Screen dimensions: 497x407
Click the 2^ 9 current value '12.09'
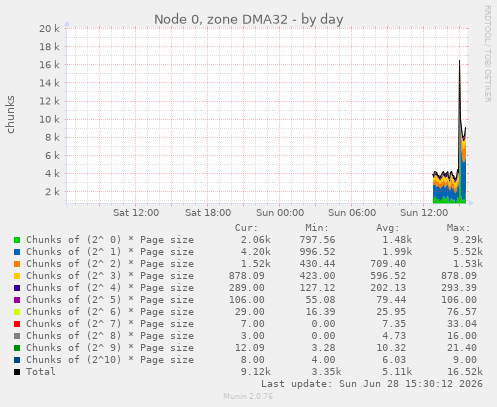[250, 348]
